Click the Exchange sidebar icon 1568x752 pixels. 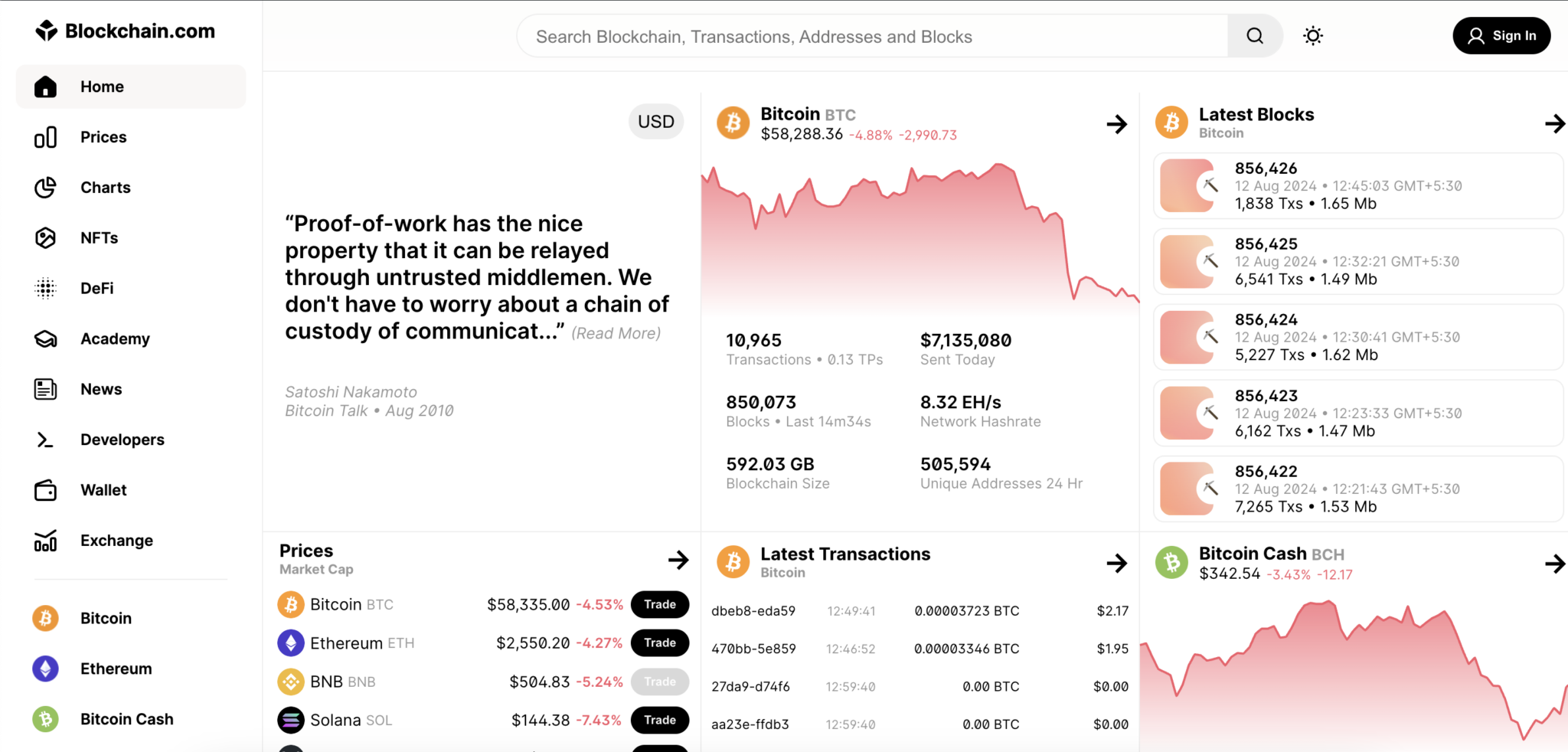(x=46, y=540)
